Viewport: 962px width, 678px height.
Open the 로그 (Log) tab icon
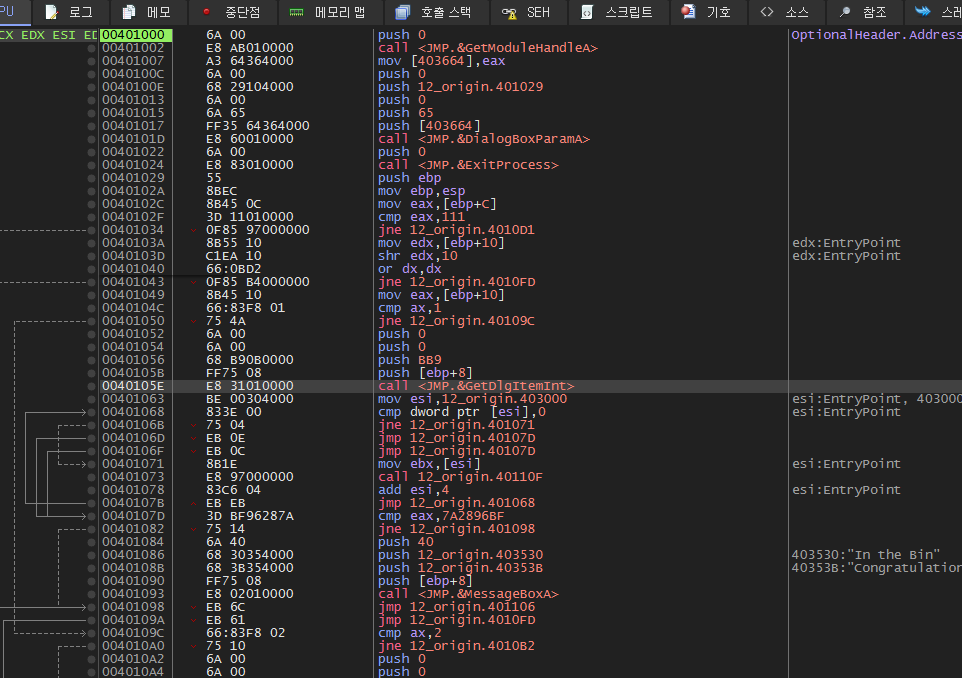(52, 12)
